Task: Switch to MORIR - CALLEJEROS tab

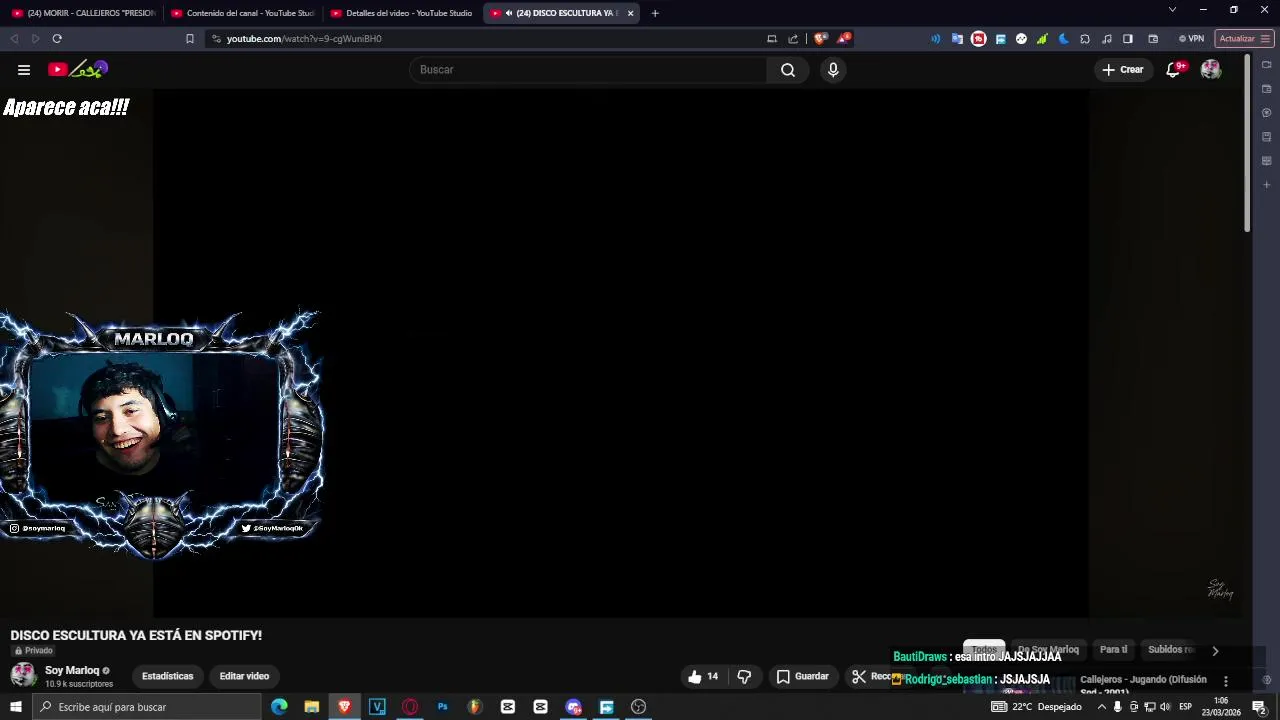Action: point(83,13)
